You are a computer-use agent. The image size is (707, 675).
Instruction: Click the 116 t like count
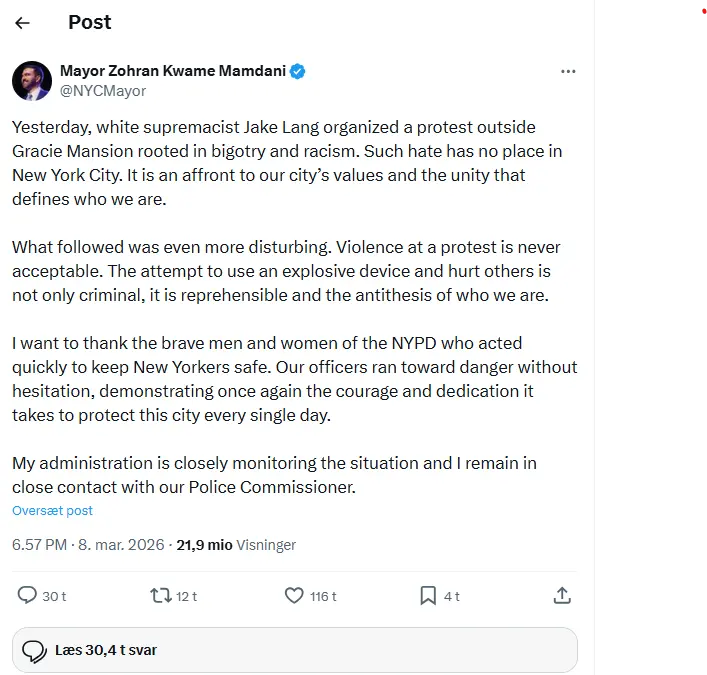coord(323,596)
